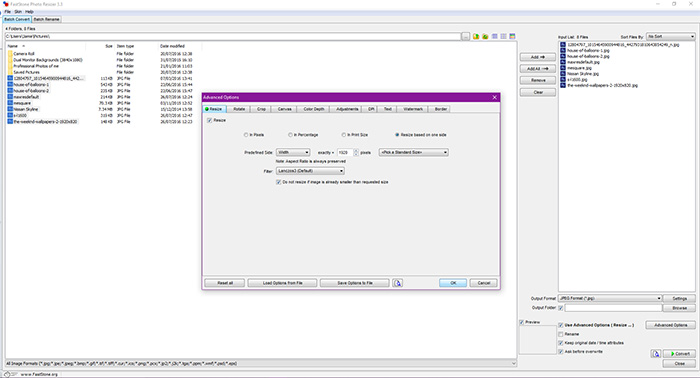700x378 pixels.
Task: Open the Pick a Standard Size dropdown
Action: point(413,153)
